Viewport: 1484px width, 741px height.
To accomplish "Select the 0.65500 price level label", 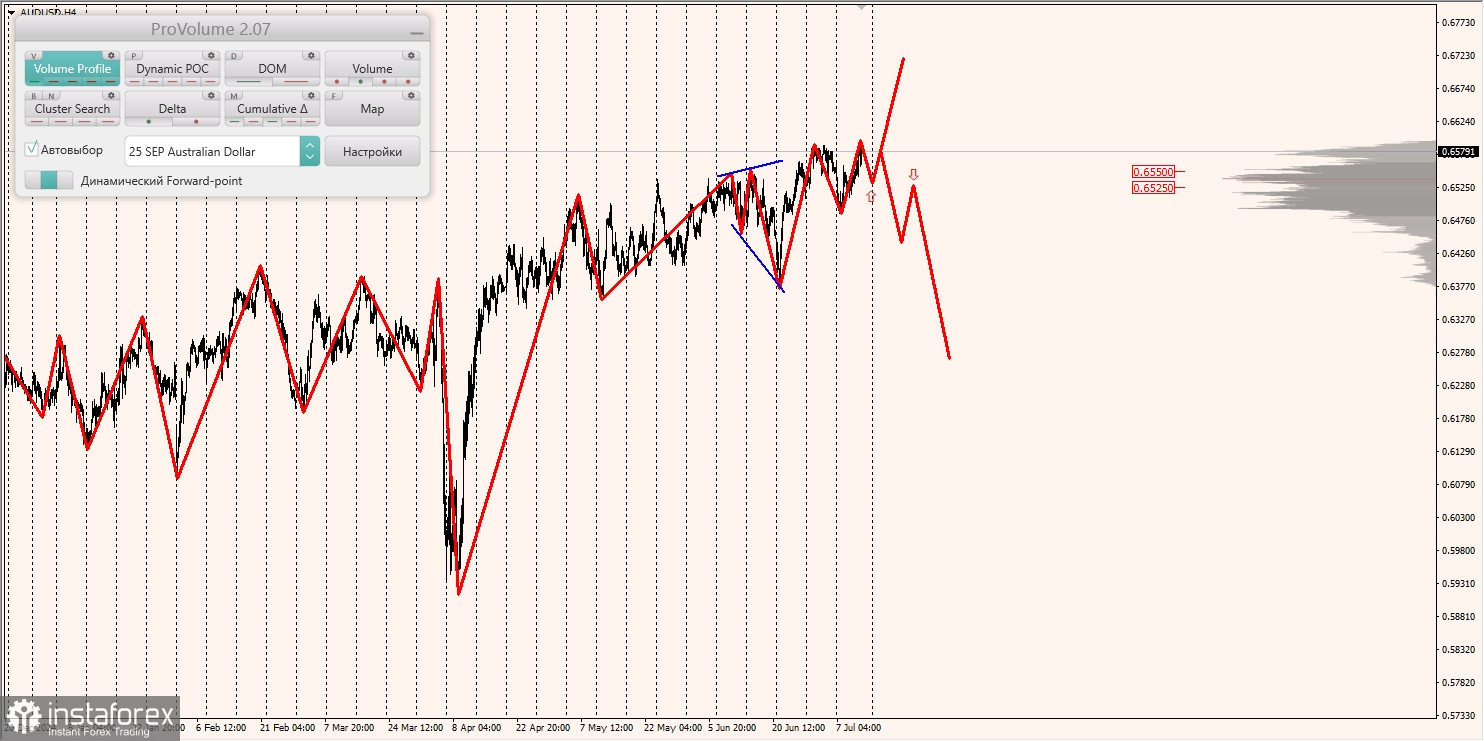I will 1153,172.
